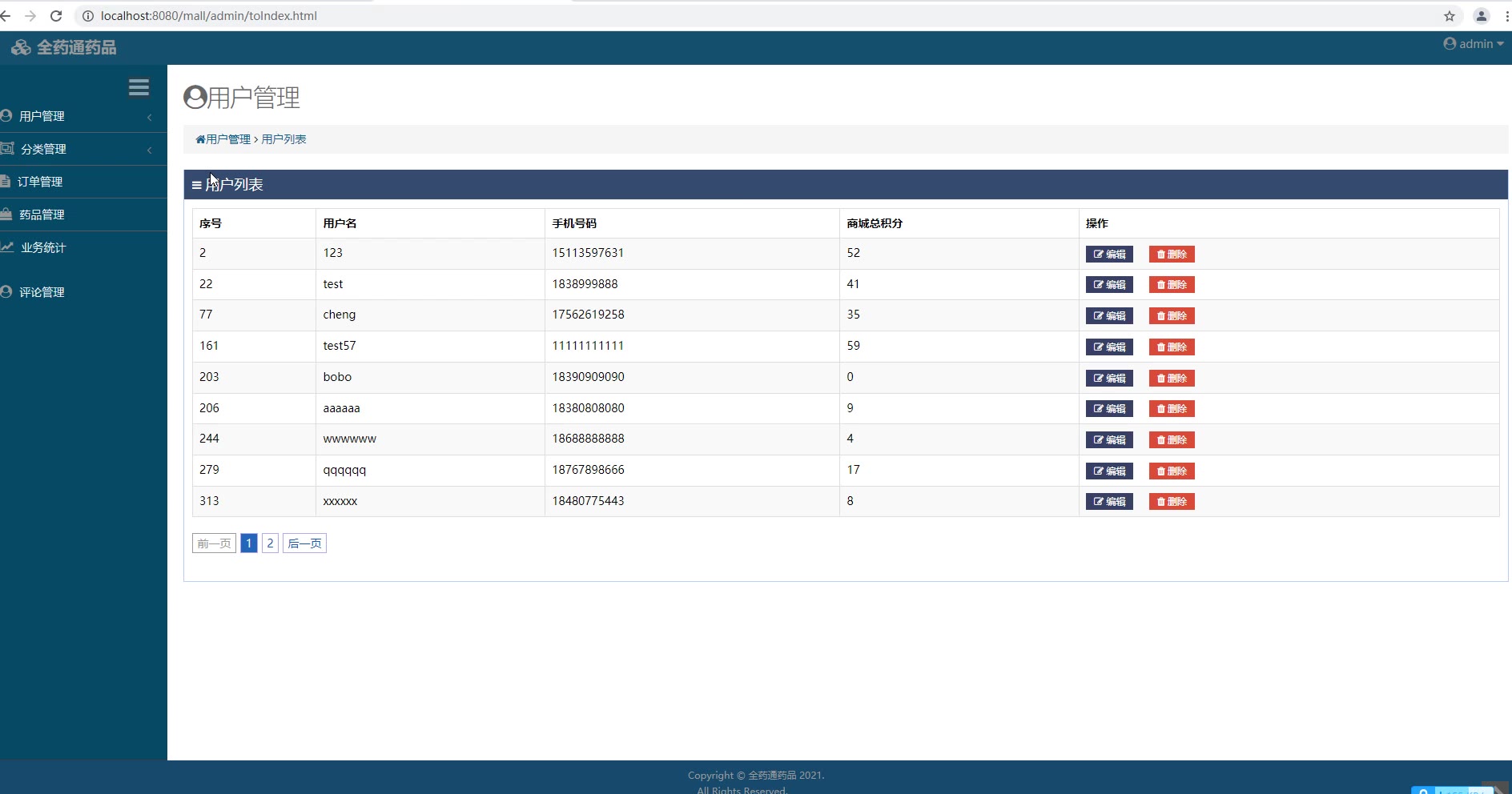Delete user test

pos(1172,285)
